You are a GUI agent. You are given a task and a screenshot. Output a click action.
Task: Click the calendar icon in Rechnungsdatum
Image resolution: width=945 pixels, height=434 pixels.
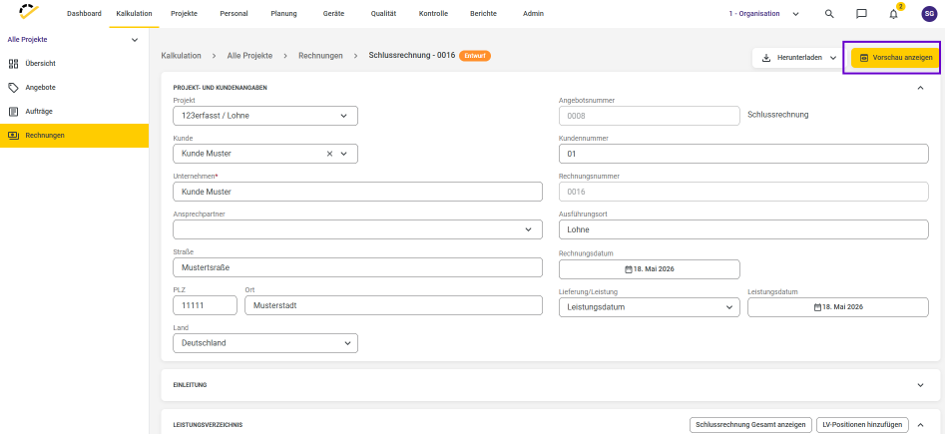tap(629, 269)
